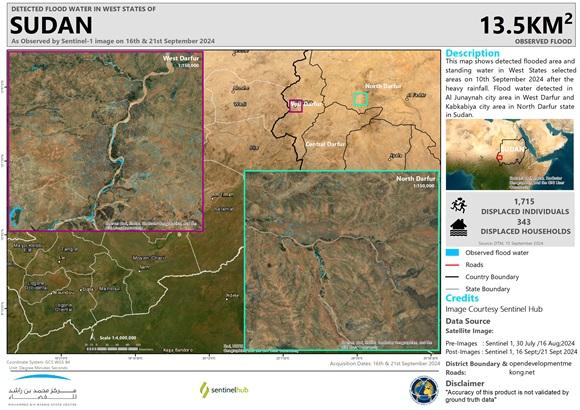Click the Credits heading

(x=462, y=298)
